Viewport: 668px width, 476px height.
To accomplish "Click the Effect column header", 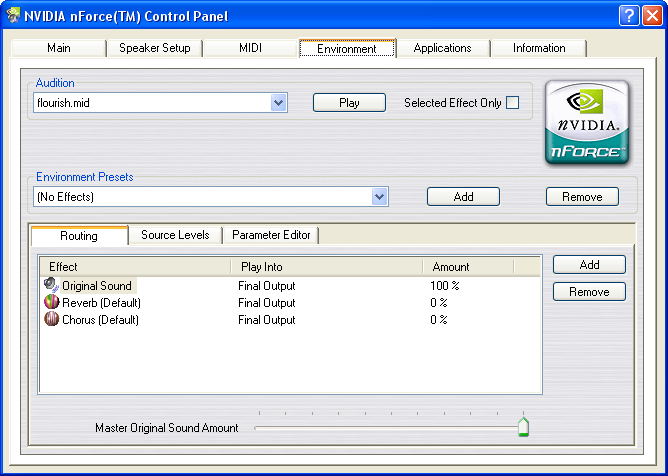I will pos(135,267).
